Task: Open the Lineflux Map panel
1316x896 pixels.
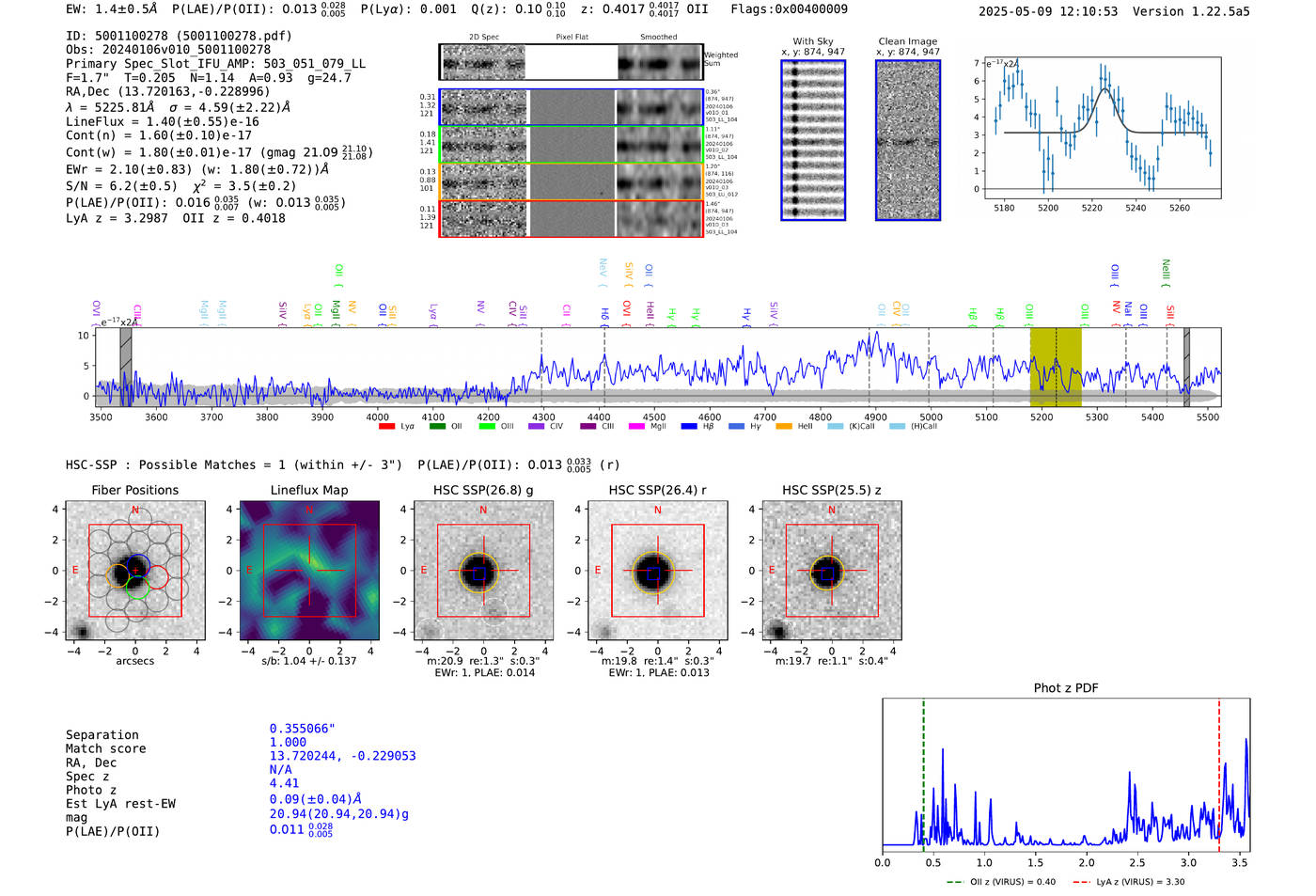Action: (x=309, y=571)
